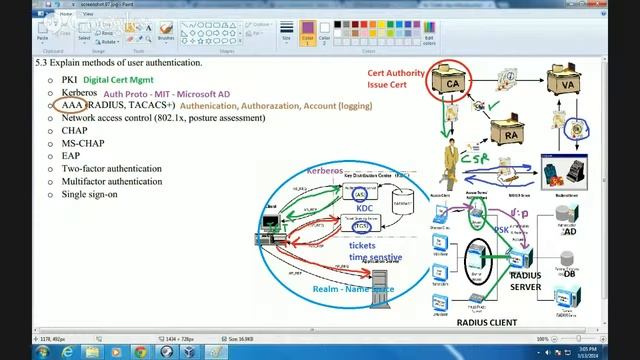Select the Pencil tool
This screenshot has width=640, height=360.
coord(129,27)
